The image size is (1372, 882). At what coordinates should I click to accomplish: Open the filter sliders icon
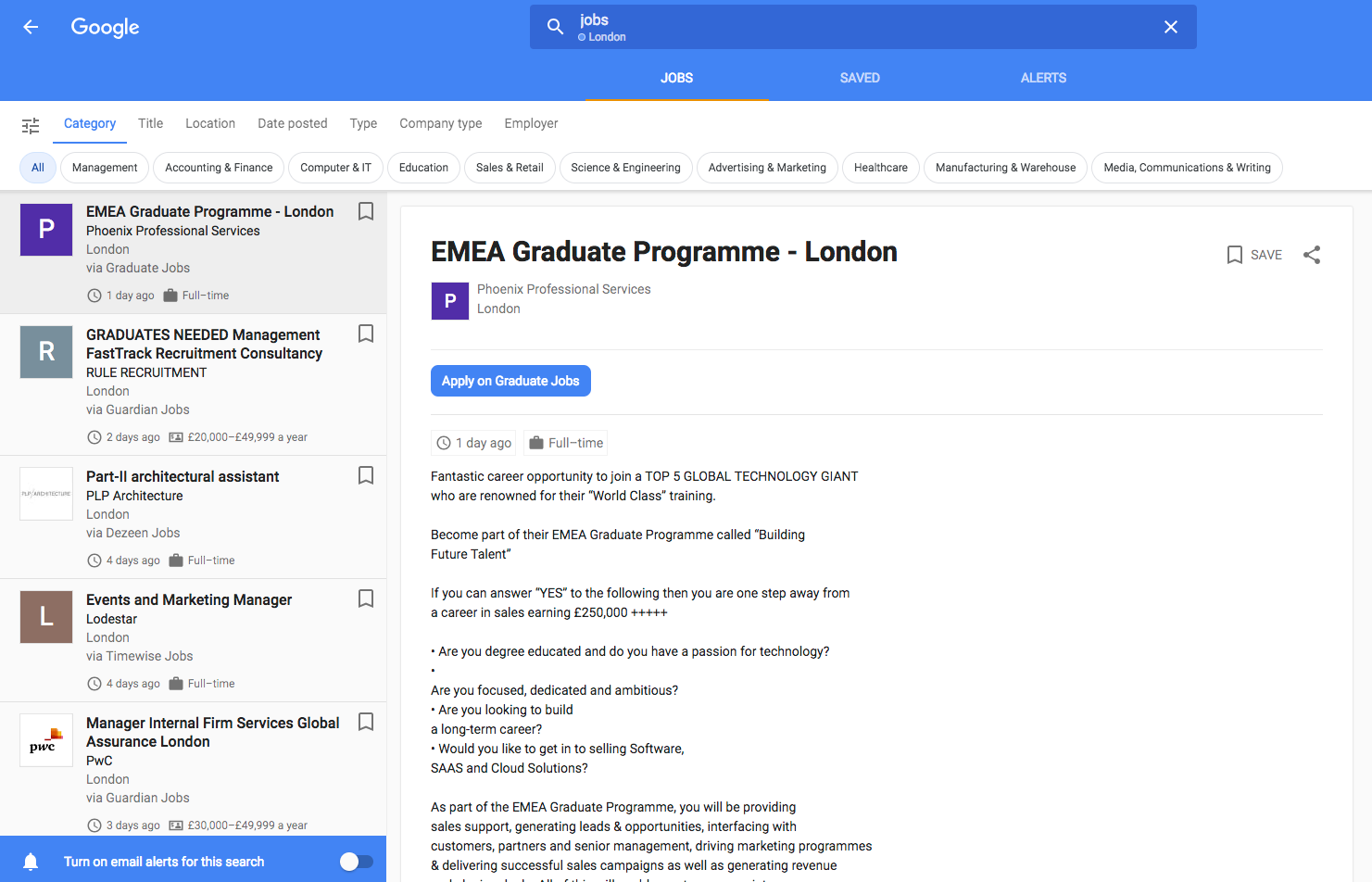click(x=31, y=125)
